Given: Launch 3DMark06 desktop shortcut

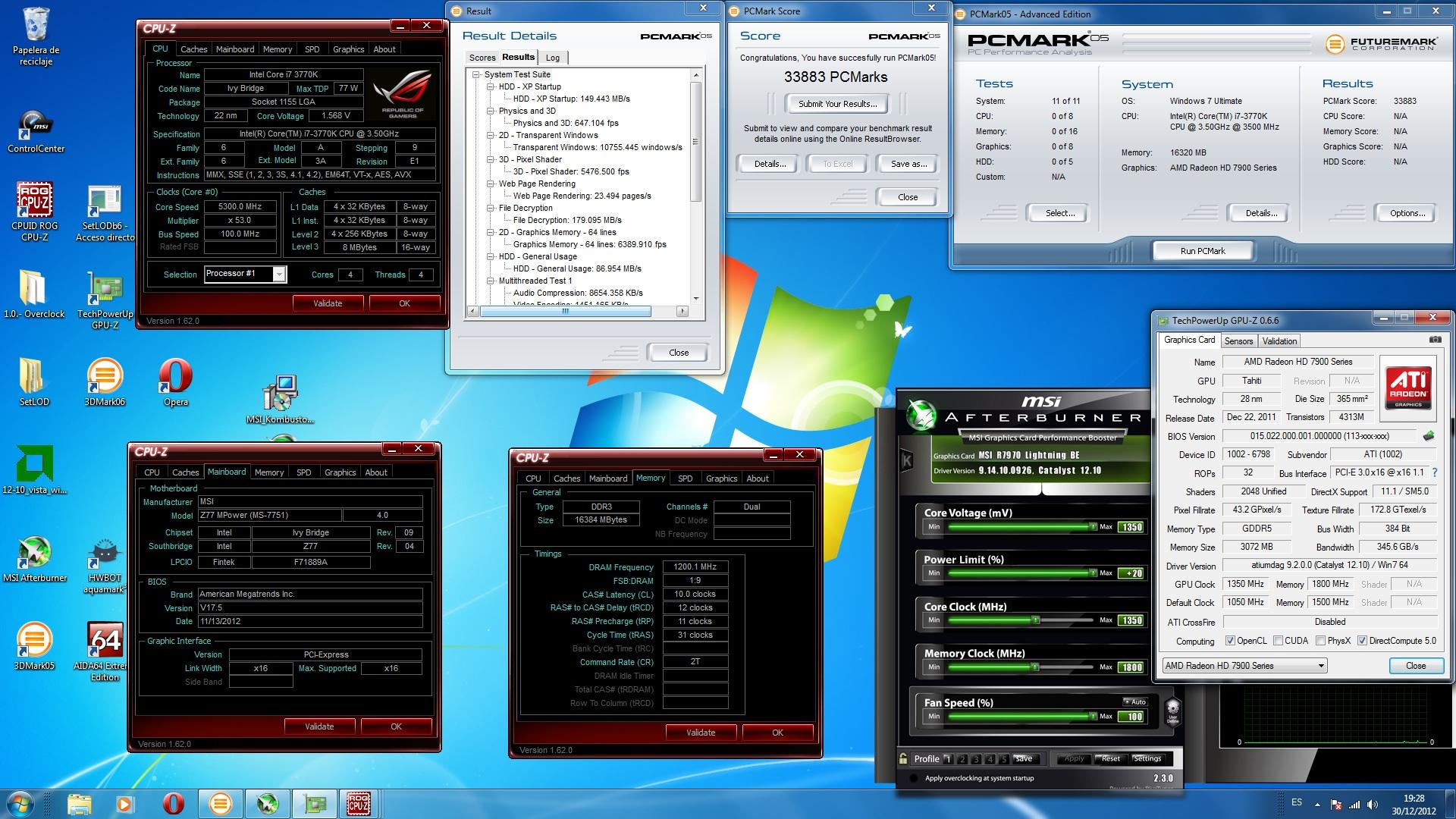Looking at the screenshot, I should pos(105,382).
